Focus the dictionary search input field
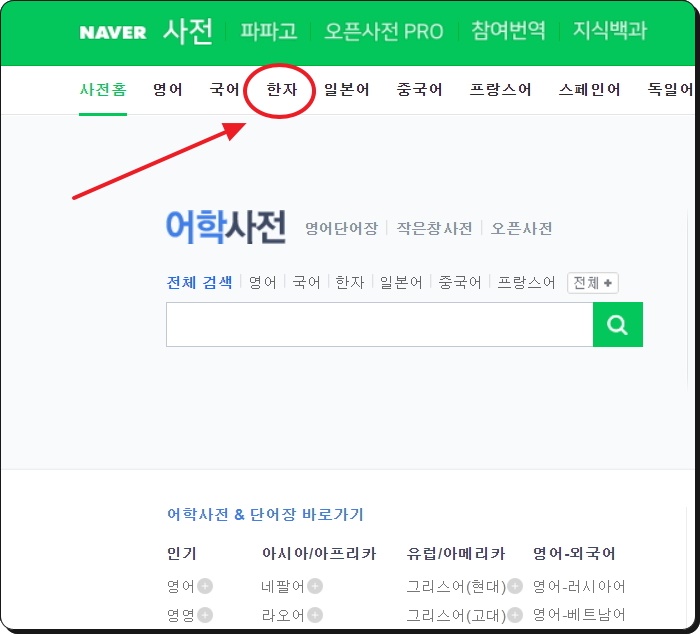This screenshot has height=634, width=700. coord(379,325)
